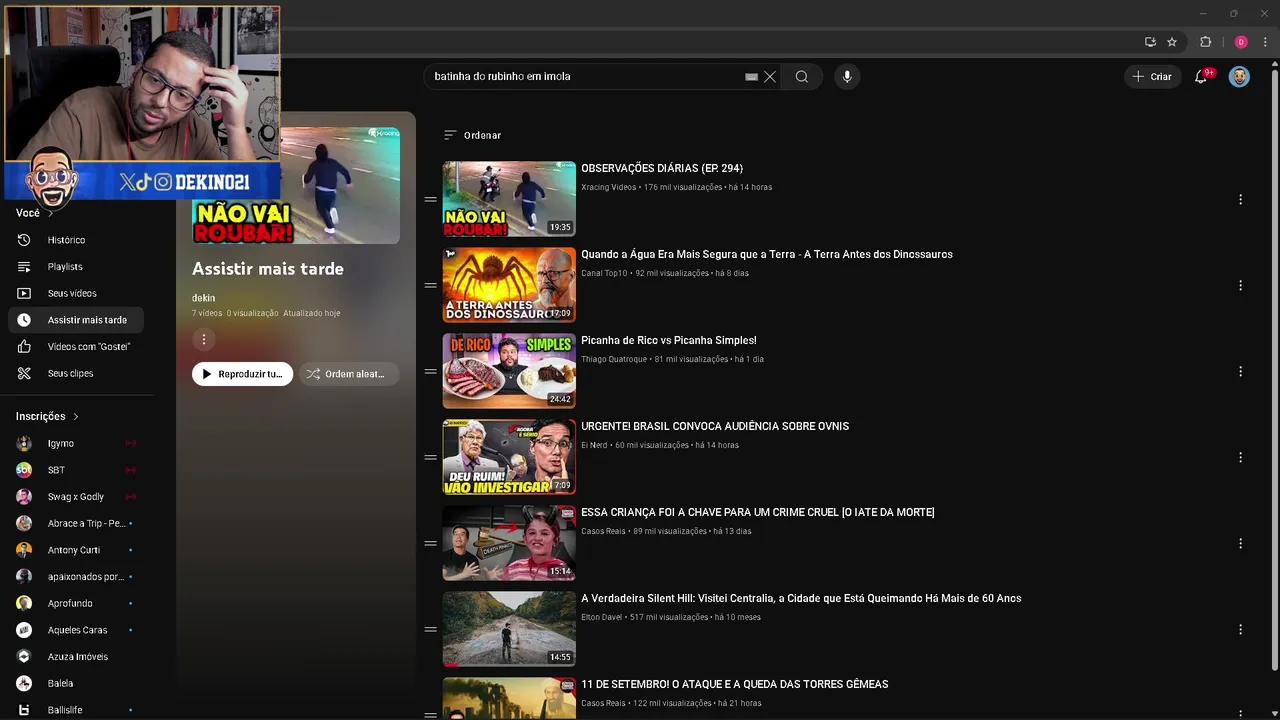Open title 11 DE SETEMBRO! O ATAQUE
Image resolution: width=1280 pixels, height=720 pixels.
(x=735, y=685)
